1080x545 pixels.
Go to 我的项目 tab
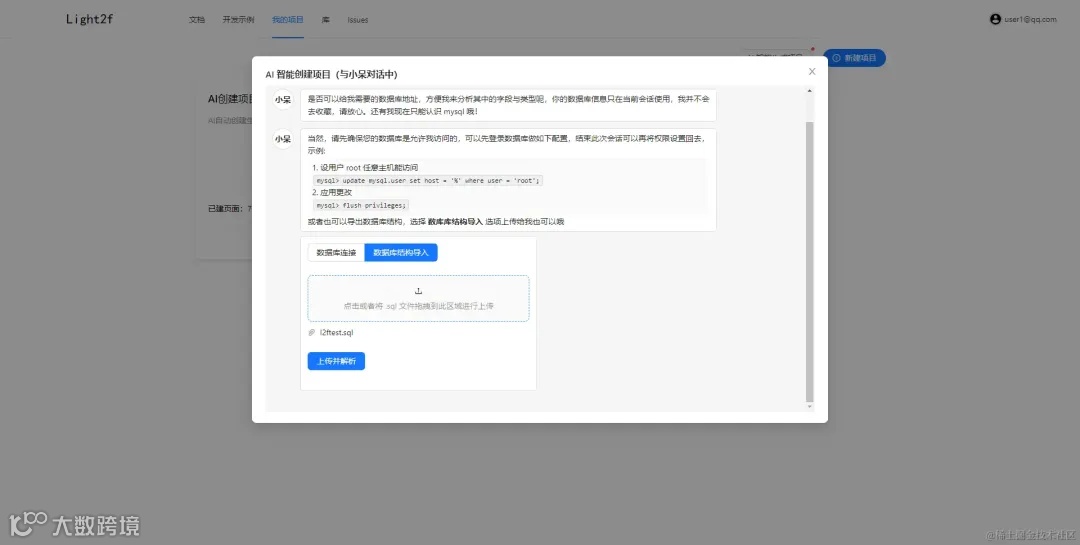point(288,20)
